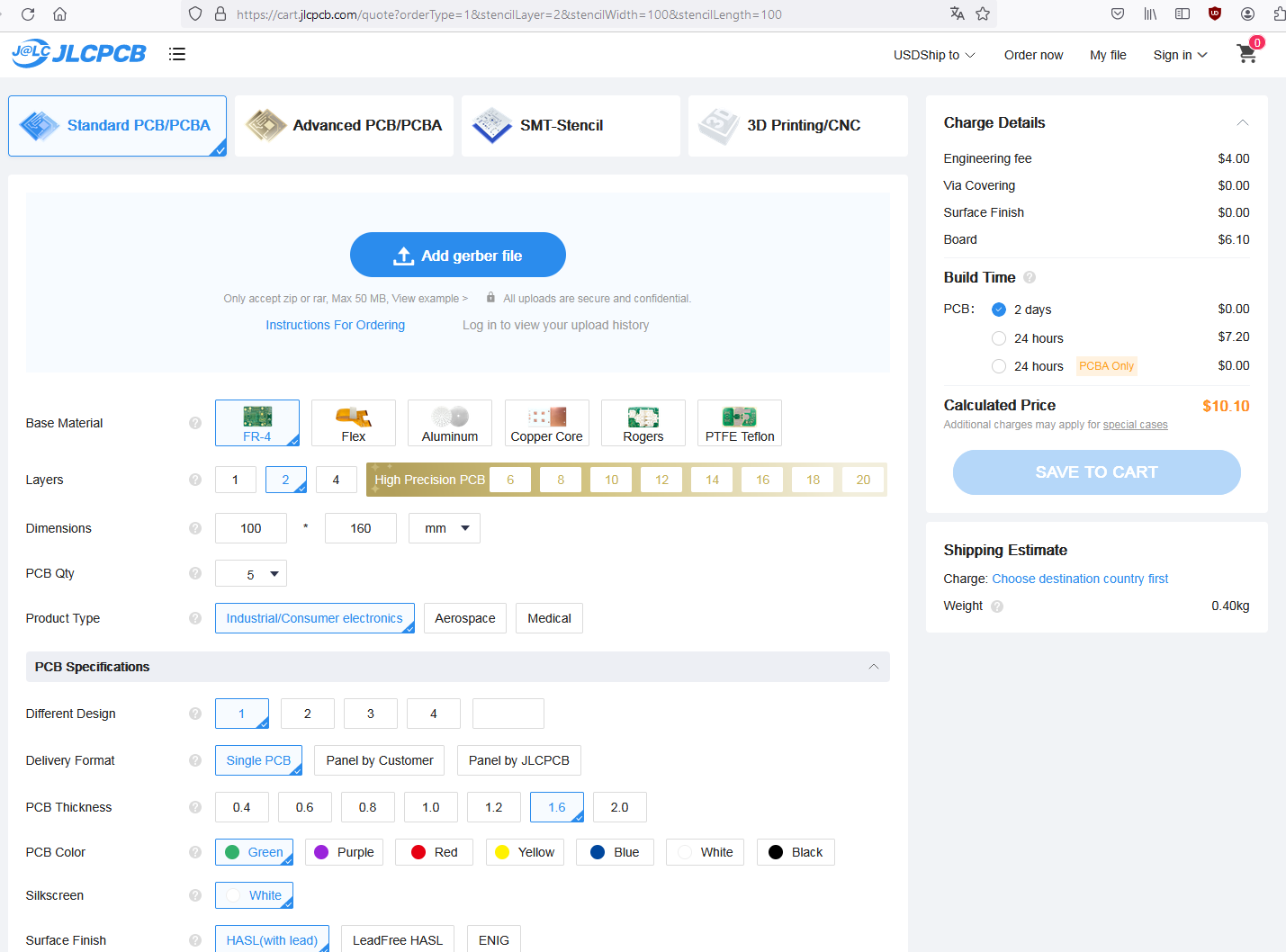Screen dimensions: 1286x952
Task: Open Order now in top navigation
Action: click(x=1033, y=55)
